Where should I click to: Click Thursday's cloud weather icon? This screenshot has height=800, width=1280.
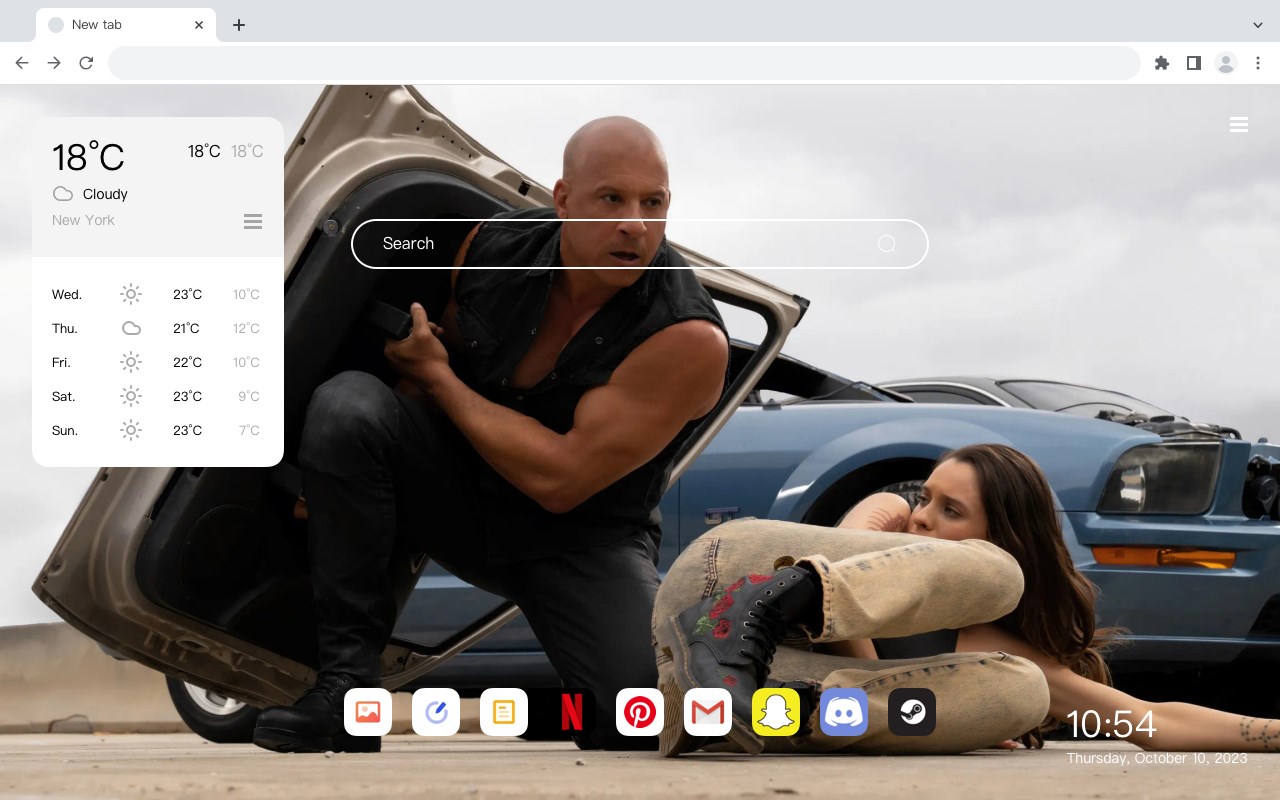pos(131,328)
